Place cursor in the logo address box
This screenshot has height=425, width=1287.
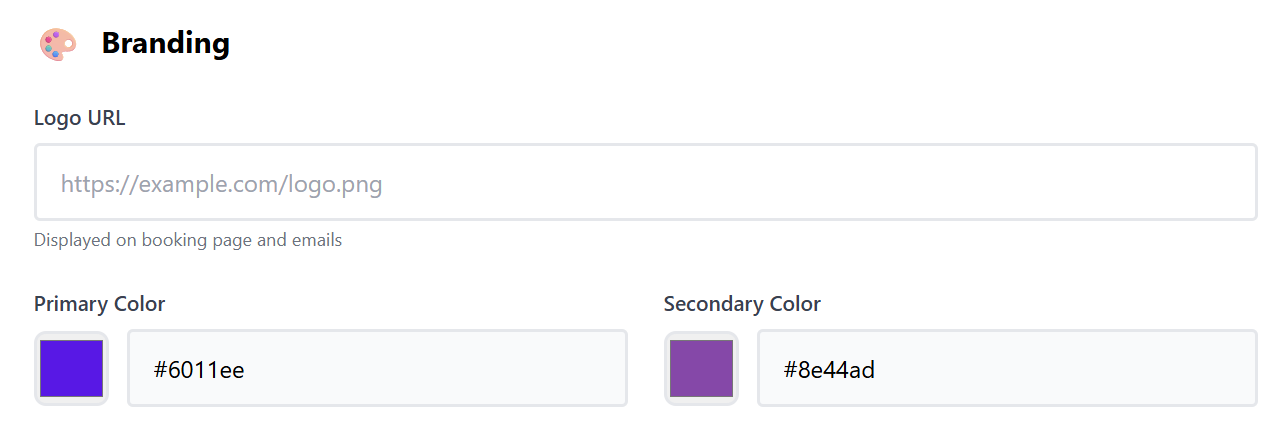coord(645,182)
